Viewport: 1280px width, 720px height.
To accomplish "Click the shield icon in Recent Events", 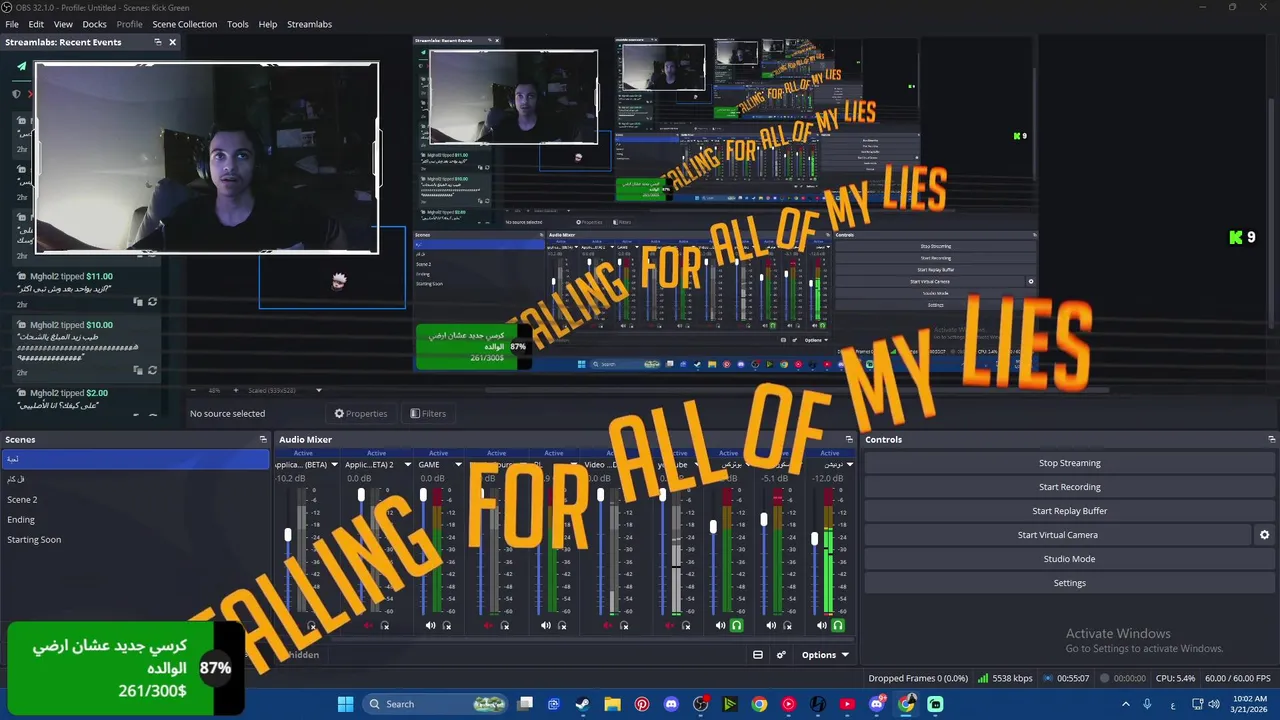I will [16, 94].
